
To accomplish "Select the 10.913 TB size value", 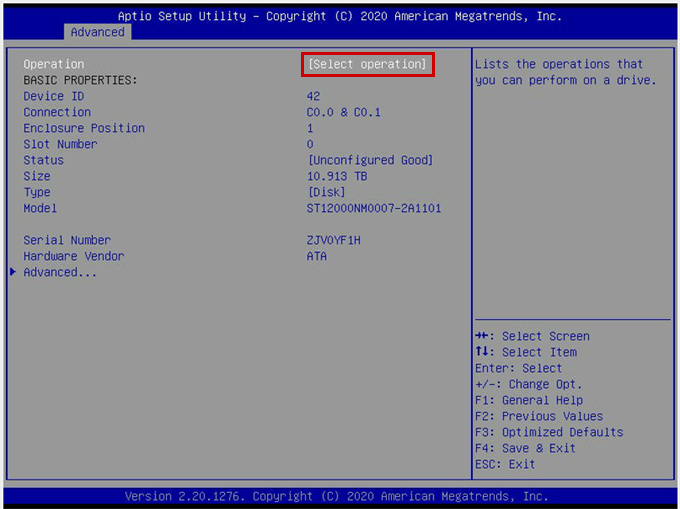I will pyautogui.click(x=336, y=176).
